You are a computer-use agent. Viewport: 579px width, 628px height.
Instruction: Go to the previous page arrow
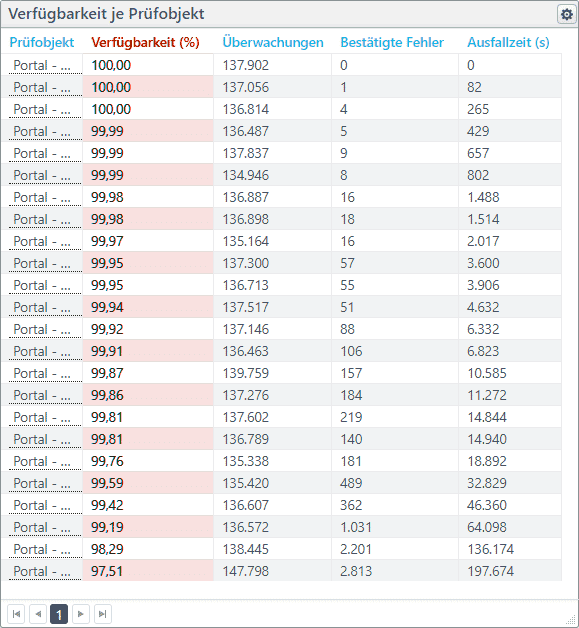click(x=38, y=614)
